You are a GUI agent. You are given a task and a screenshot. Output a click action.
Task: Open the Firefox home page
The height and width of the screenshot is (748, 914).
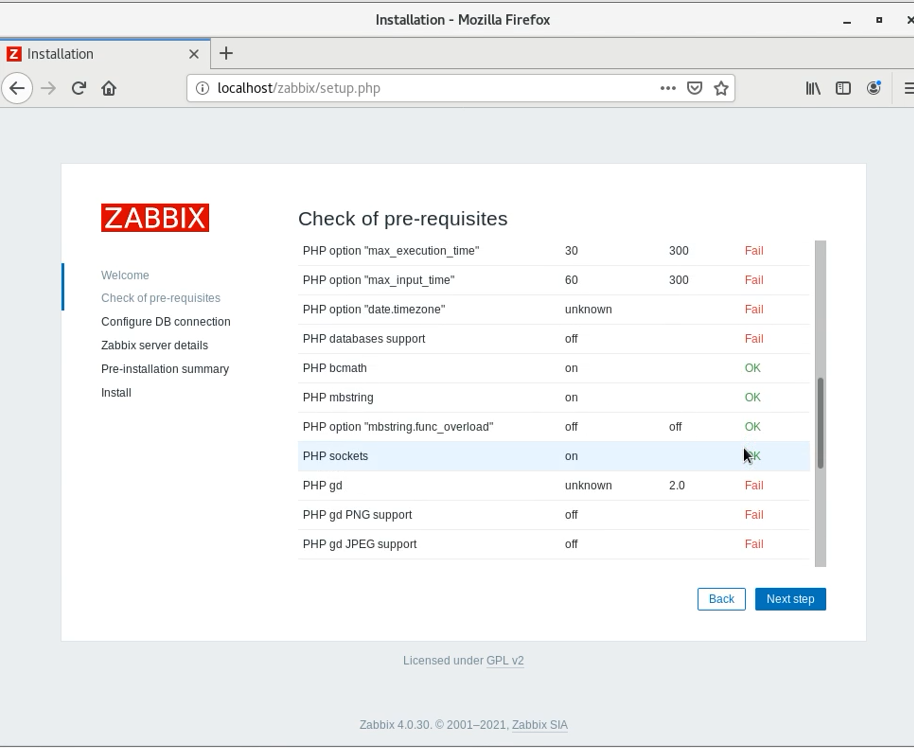pos(109,88)
